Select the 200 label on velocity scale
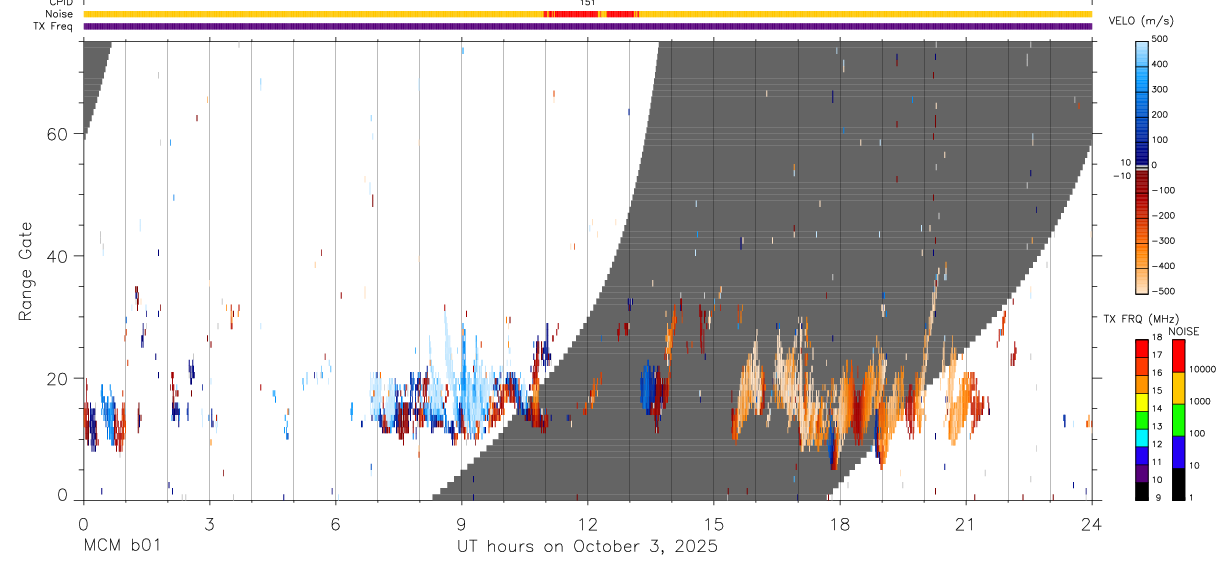Image resolution: width=1228 pixels, height=567 pixels. [1162, 114]
